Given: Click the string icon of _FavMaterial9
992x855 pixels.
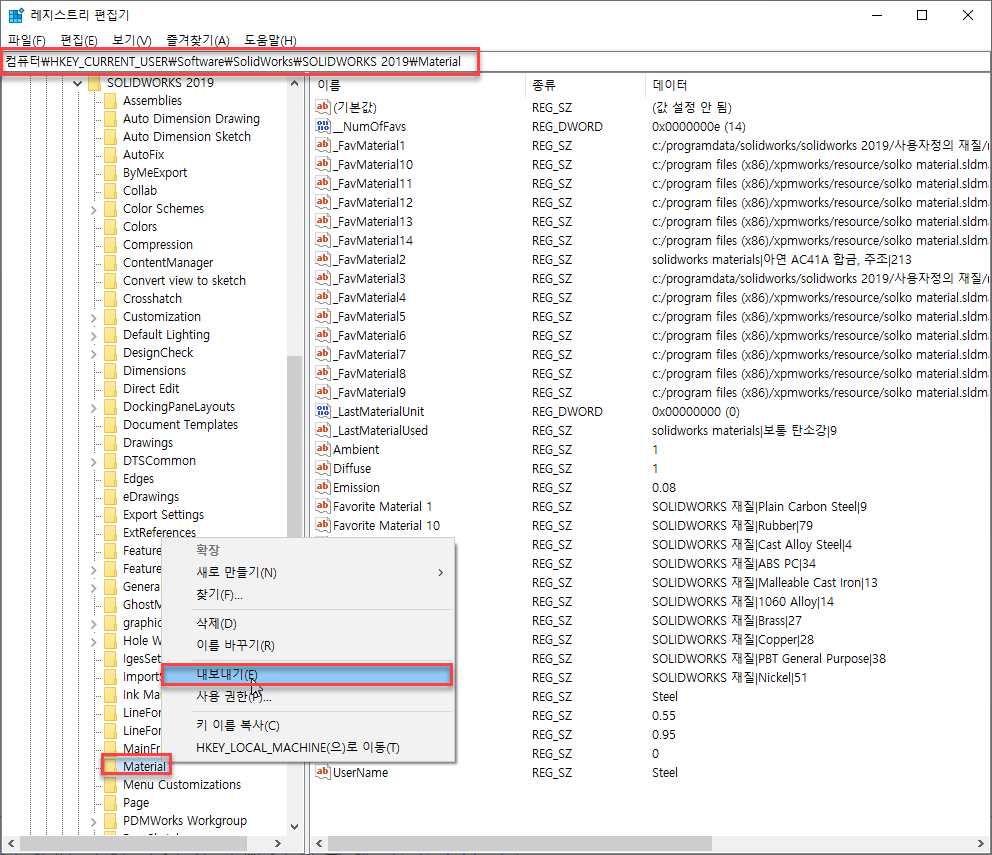Looking at the screenshot, I should click(323, 392).
